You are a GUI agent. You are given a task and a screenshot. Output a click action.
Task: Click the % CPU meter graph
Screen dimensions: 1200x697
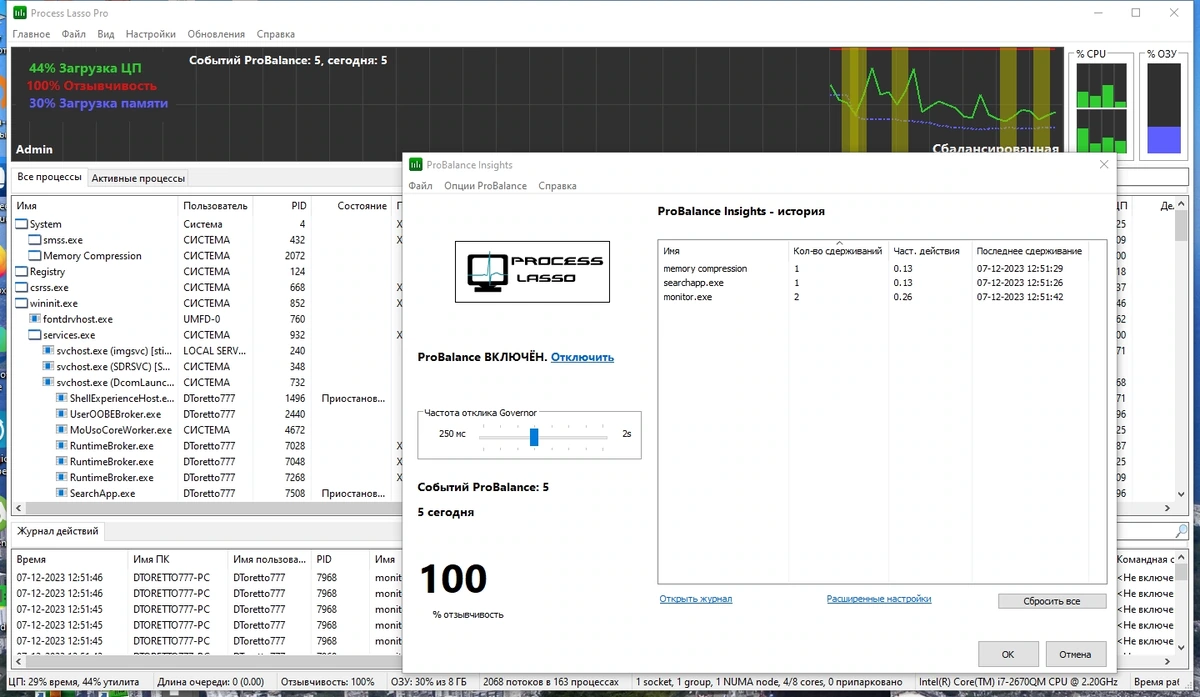[x=1101, y=109]
